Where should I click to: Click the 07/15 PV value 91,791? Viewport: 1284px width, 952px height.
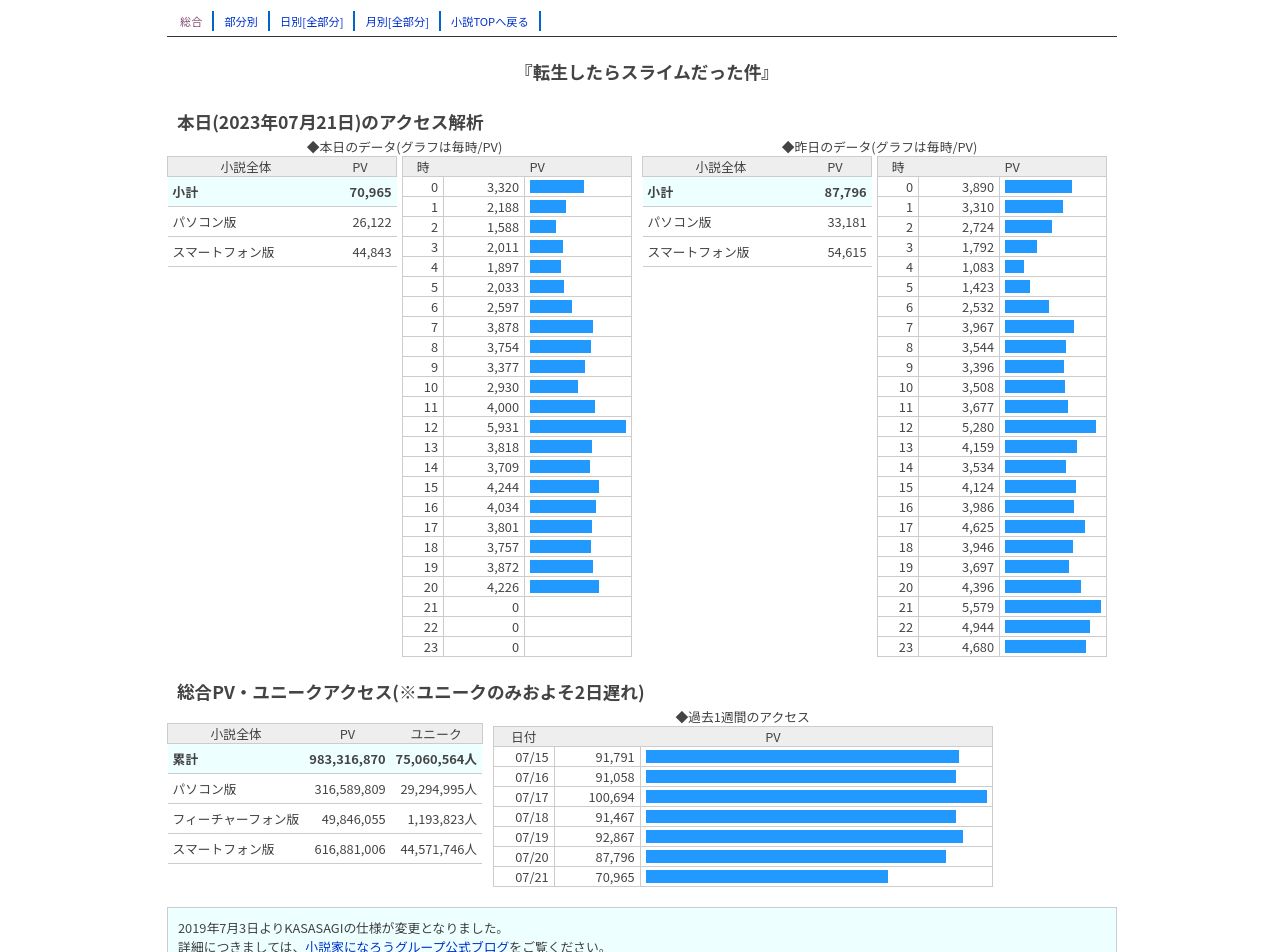[615, 757]
